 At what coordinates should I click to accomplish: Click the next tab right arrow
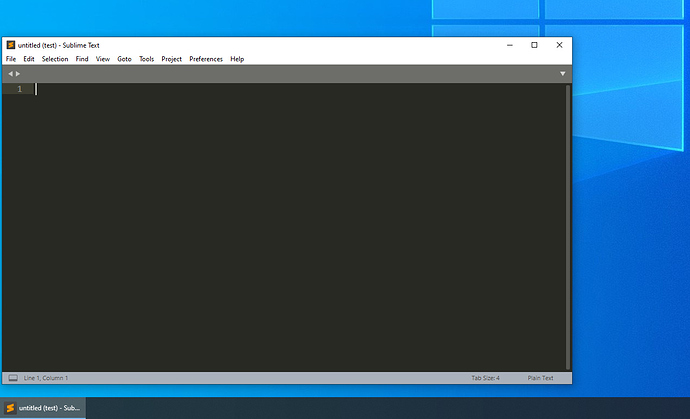coord(18,74)
